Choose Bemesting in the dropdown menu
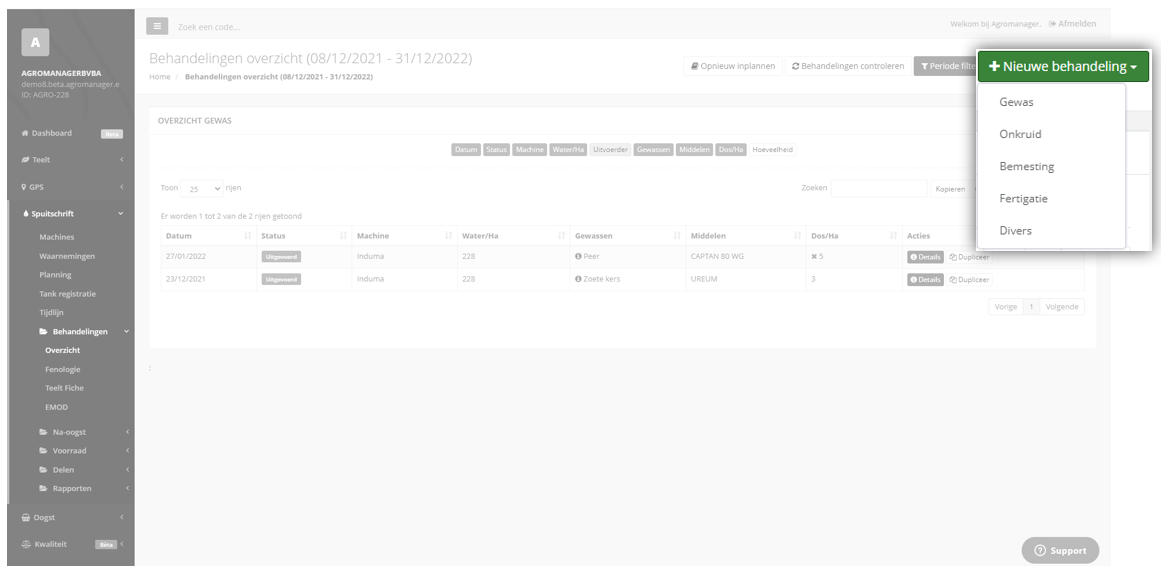 point(1026,167)
